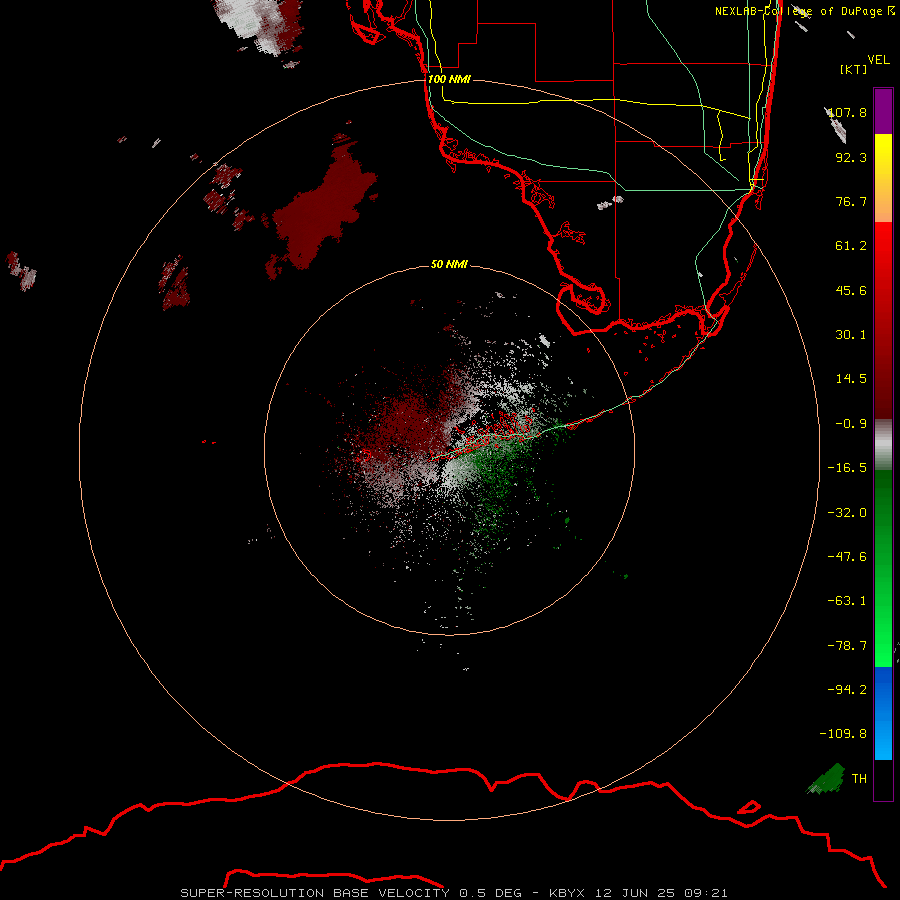
Task: Click the 100 NMI range ring label
Action: coord(449,79)
